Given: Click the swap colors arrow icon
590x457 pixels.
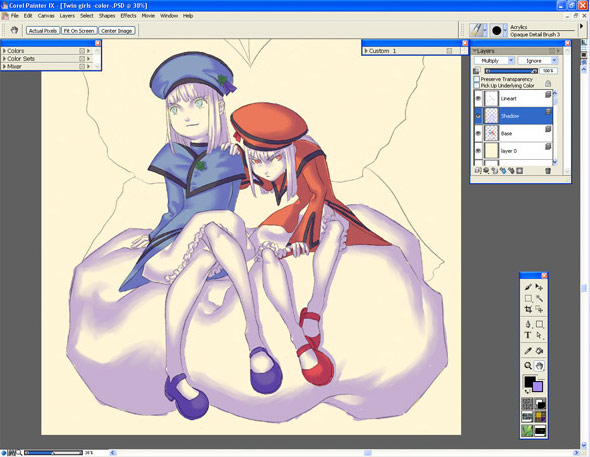Looking at the screenshot, I should point(527,392).
